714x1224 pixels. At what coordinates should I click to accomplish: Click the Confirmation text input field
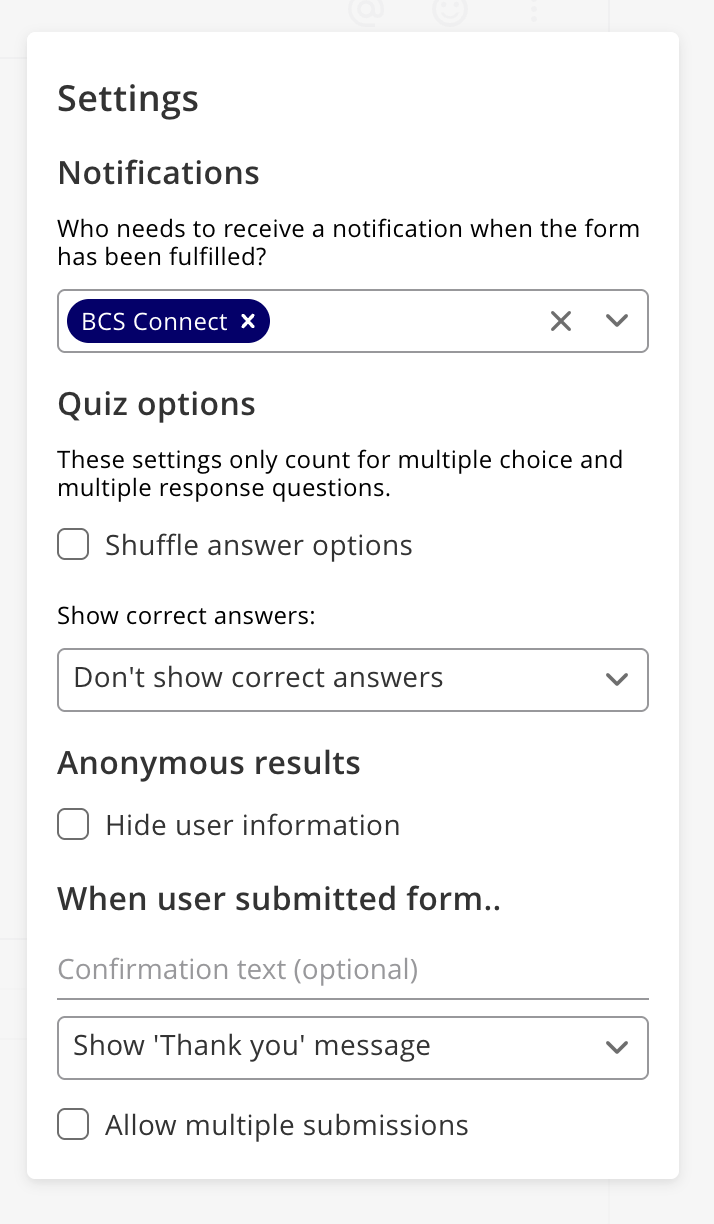pyautogui.click(x=353, y=970)
